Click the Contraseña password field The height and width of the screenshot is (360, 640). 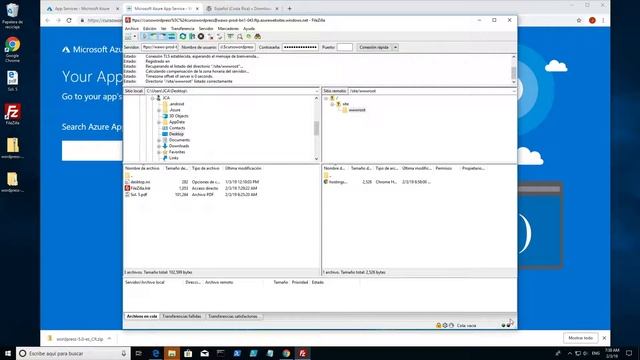300,47
